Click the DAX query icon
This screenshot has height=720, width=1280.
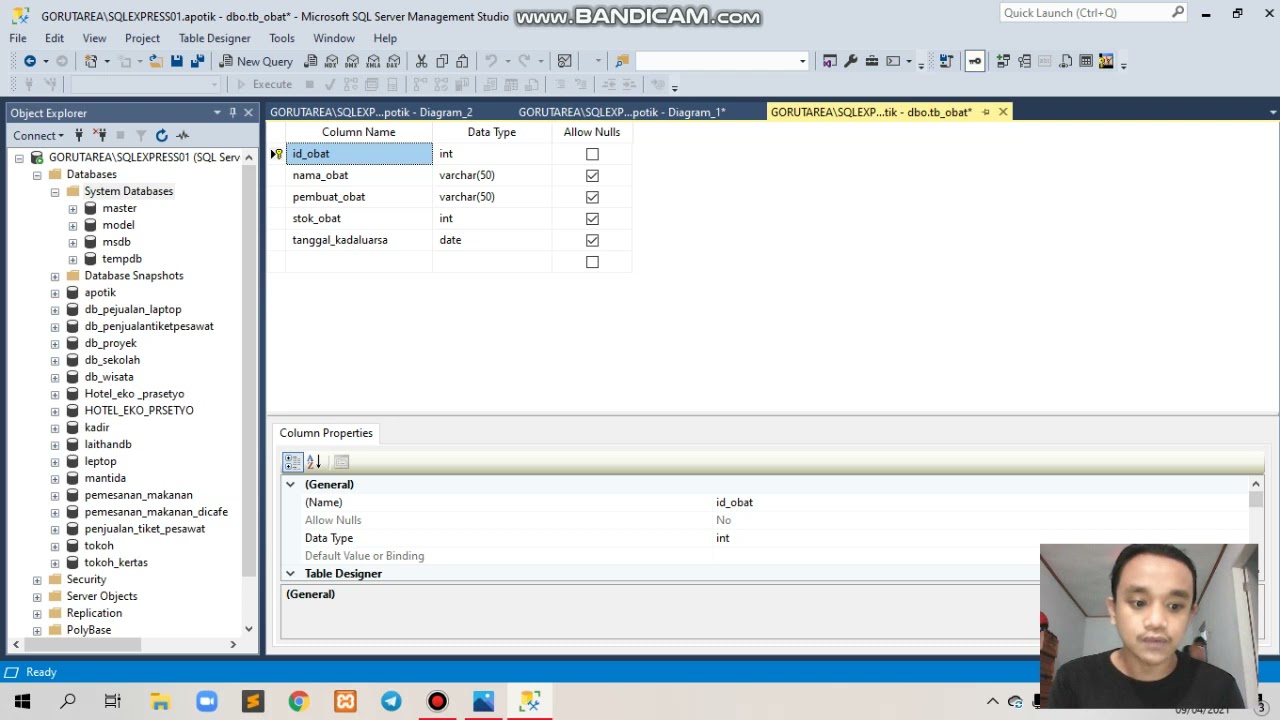(x=394, y=61)
